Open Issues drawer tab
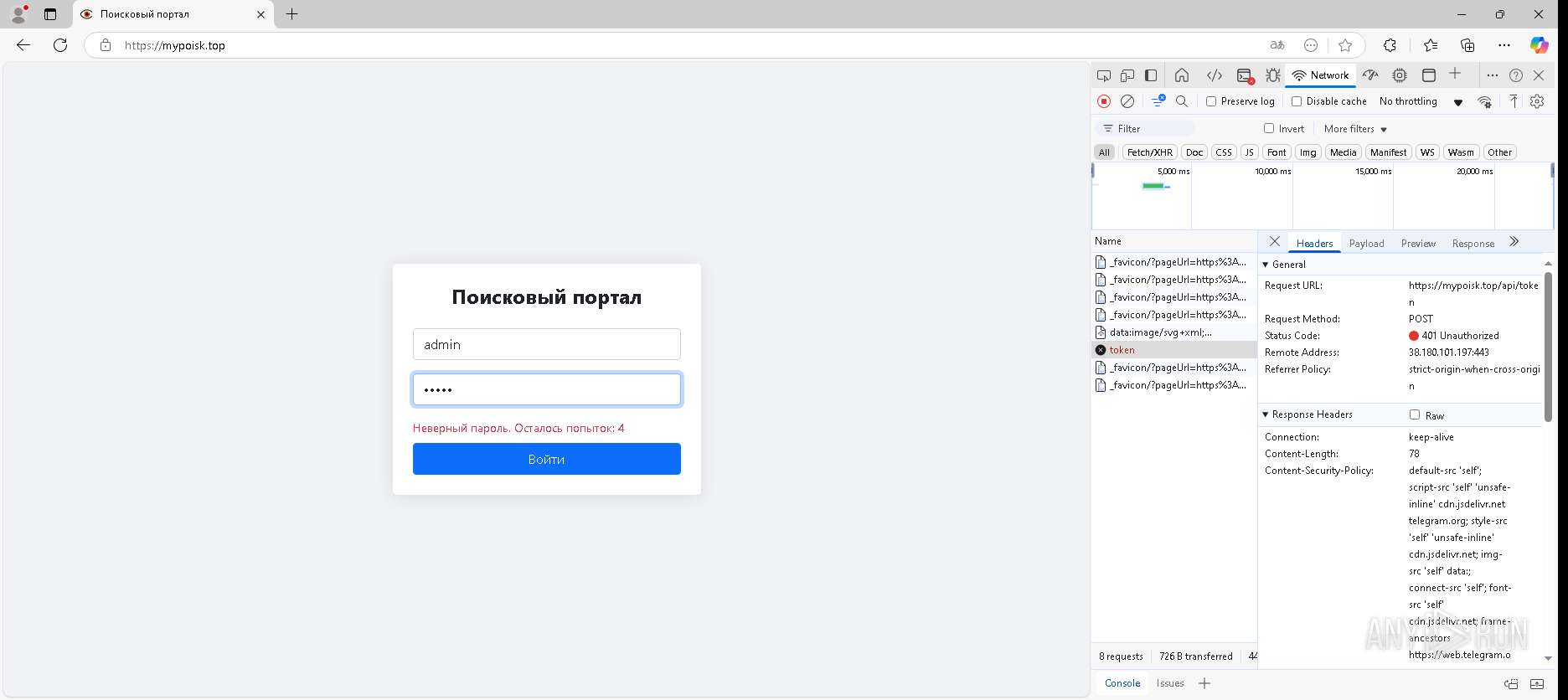Viewport: 1568px width, 700px height. tap(1170, 683)
